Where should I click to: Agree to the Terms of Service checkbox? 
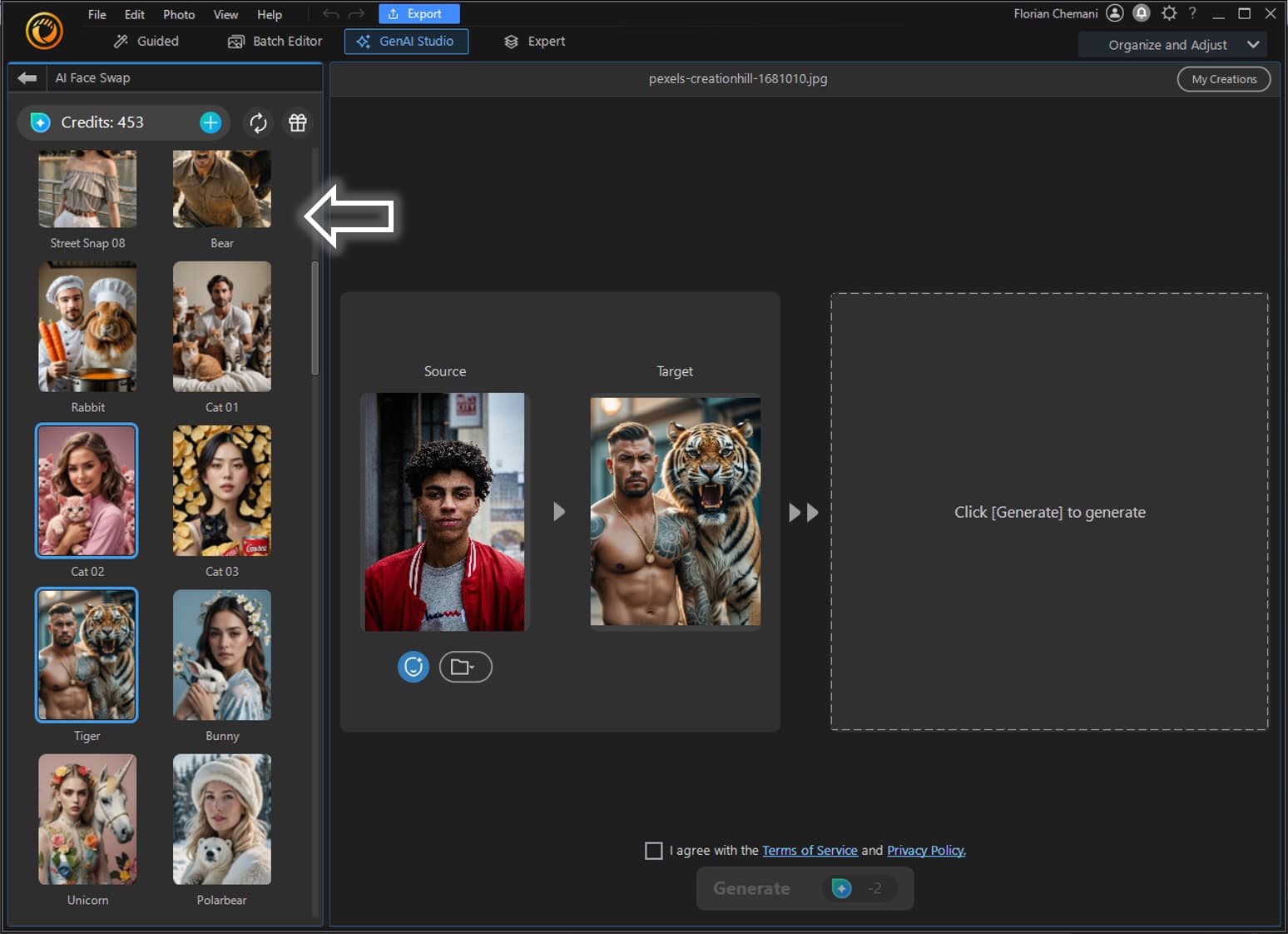click(x=653, y=850)
